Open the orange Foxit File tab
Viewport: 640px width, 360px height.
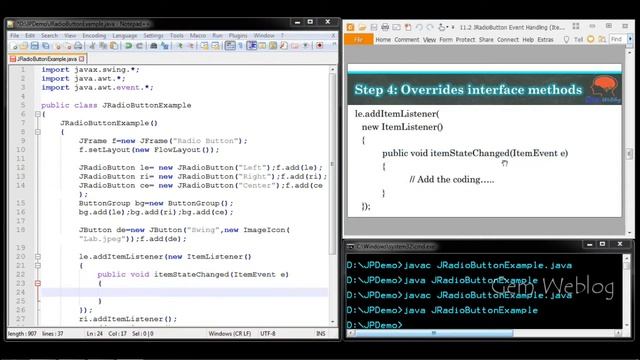tap(358, 40)
